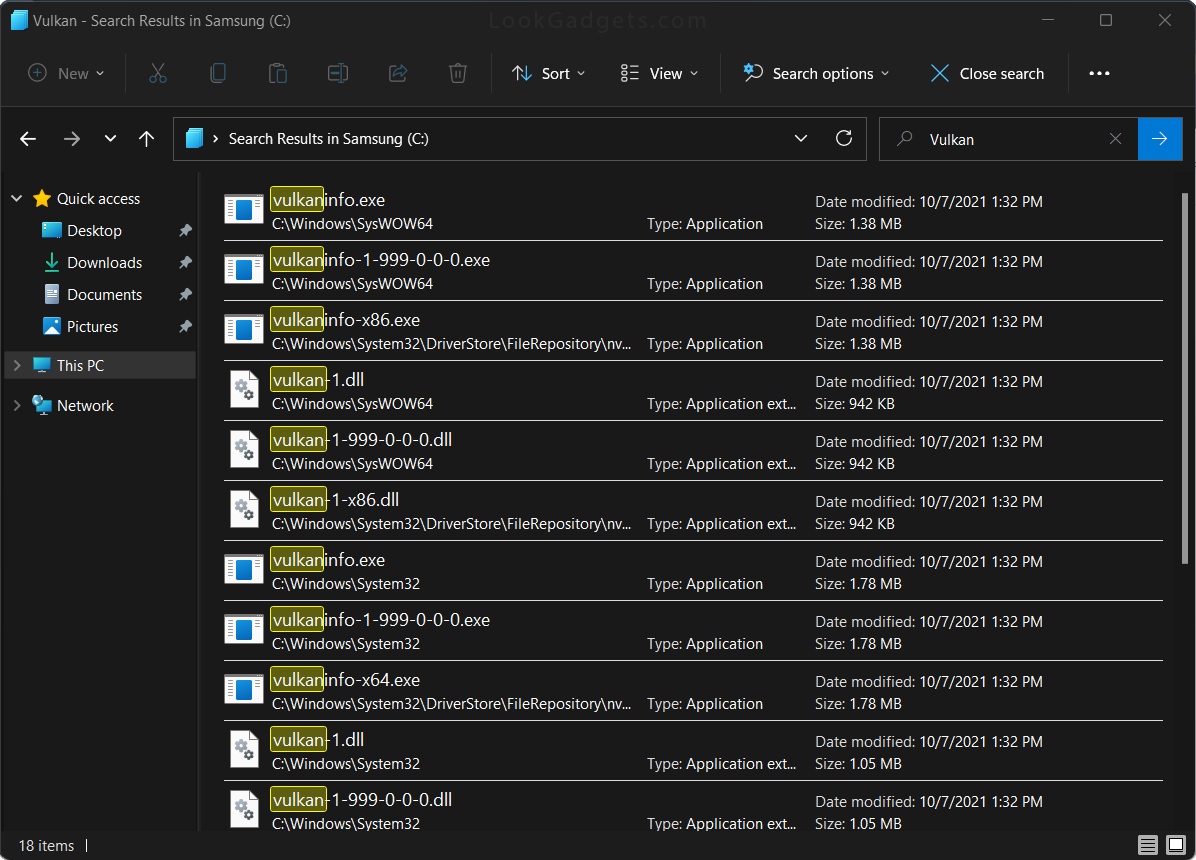Refresh the search results

coord(843,138)
